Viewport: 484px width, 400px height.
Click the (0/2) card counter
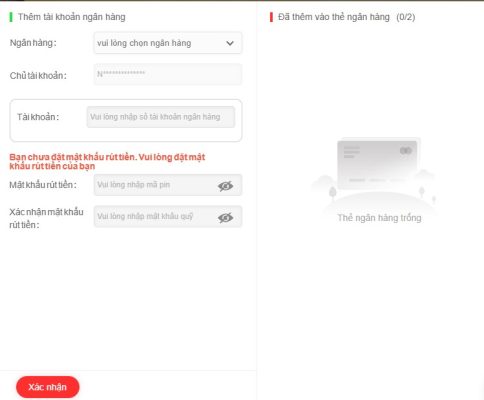pyautogui.click(x=406, y=17)
